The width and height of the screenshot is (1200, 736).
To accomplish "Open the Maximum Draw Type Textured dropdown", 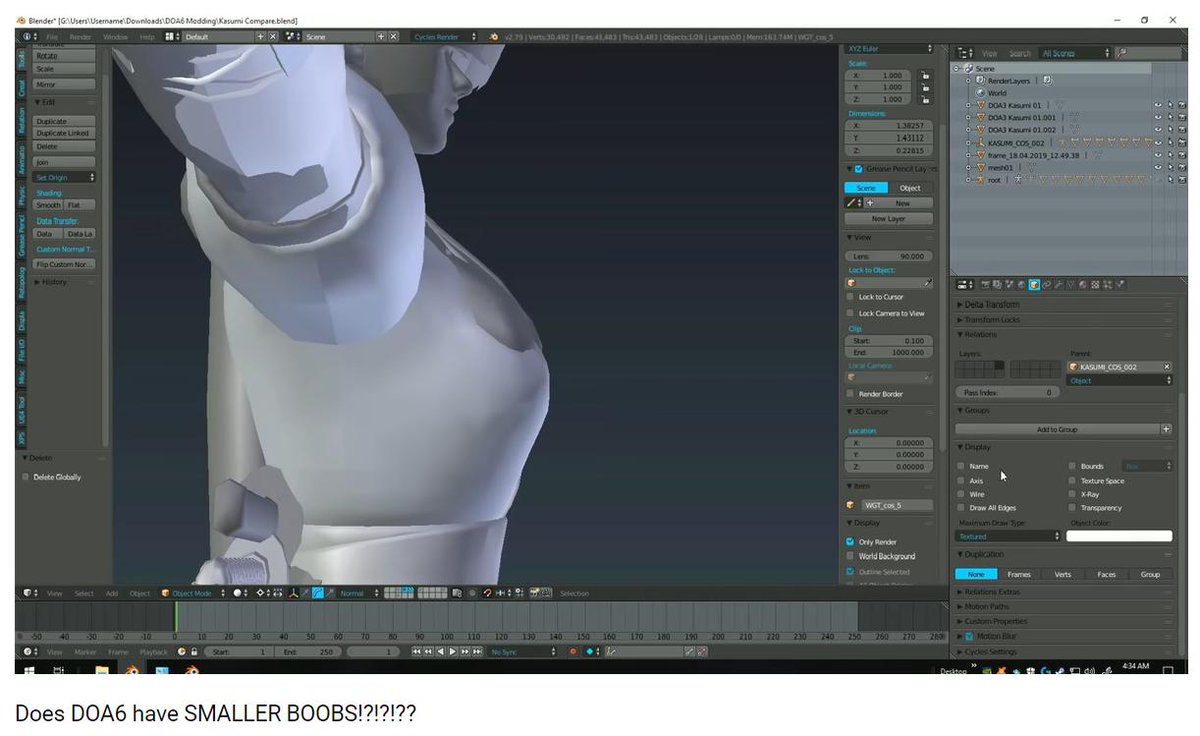I will click(1008, 536).
